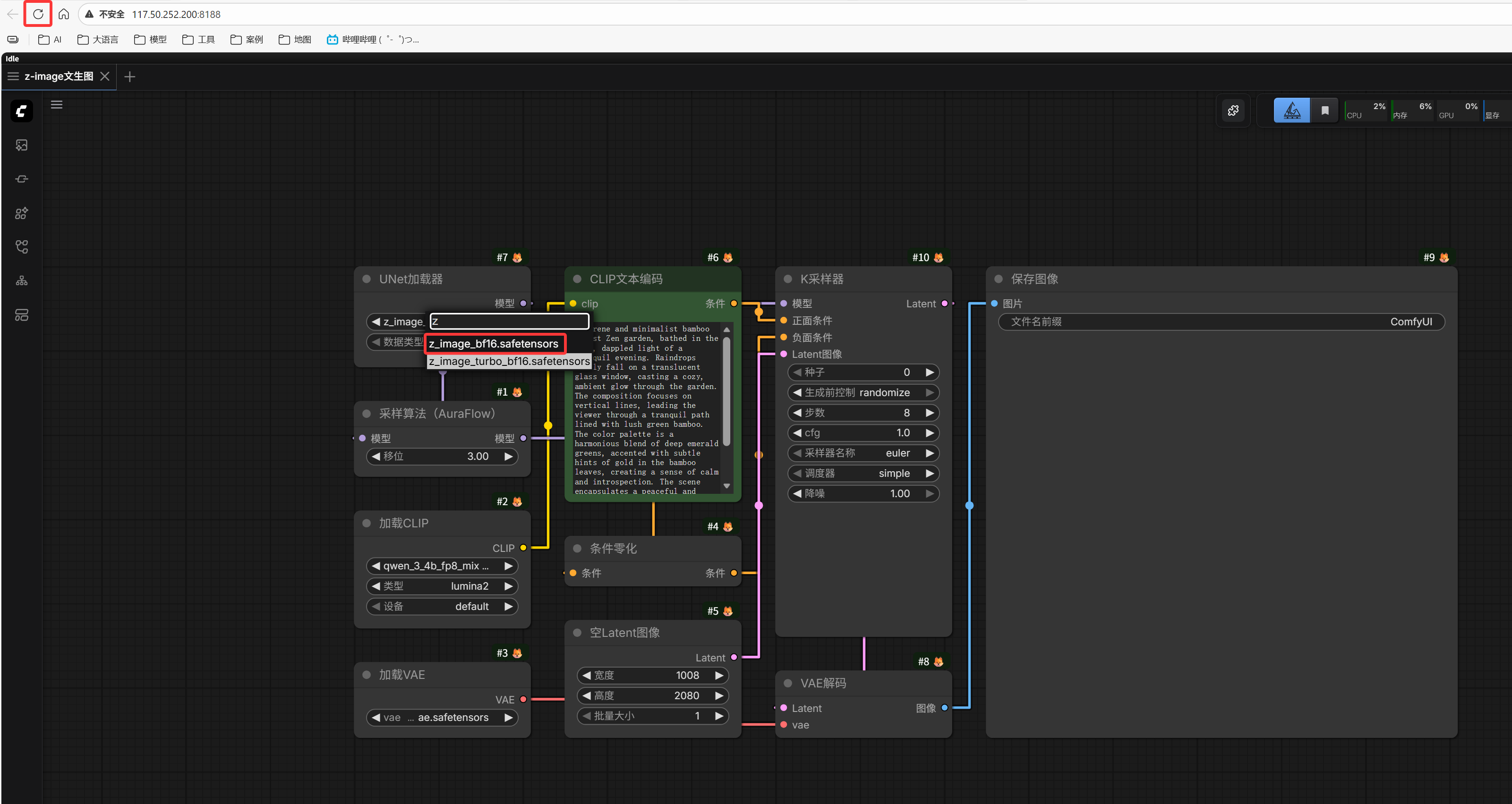Click the 文件名前缀 ComfyUI input field
Viewport: 1512px width, 804px height.
[1221, 322]
